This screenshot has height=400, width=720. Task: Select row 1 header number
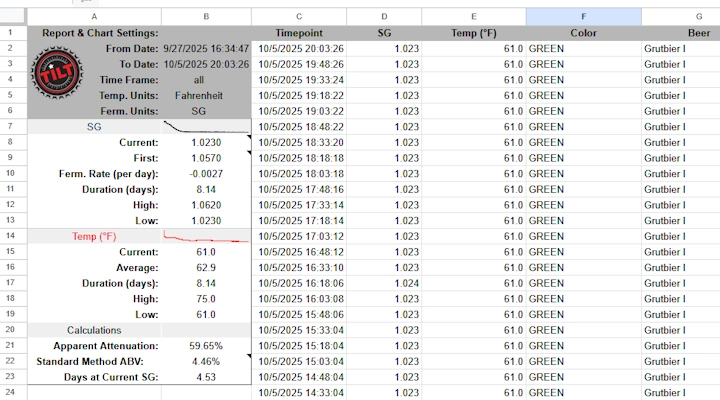point(10,33)
